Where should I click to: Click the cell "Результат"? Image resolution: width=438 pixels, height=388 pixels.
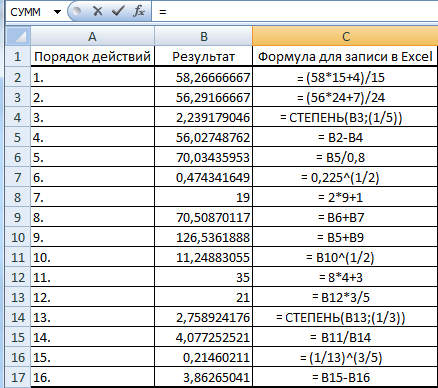[x=203, y=56]
